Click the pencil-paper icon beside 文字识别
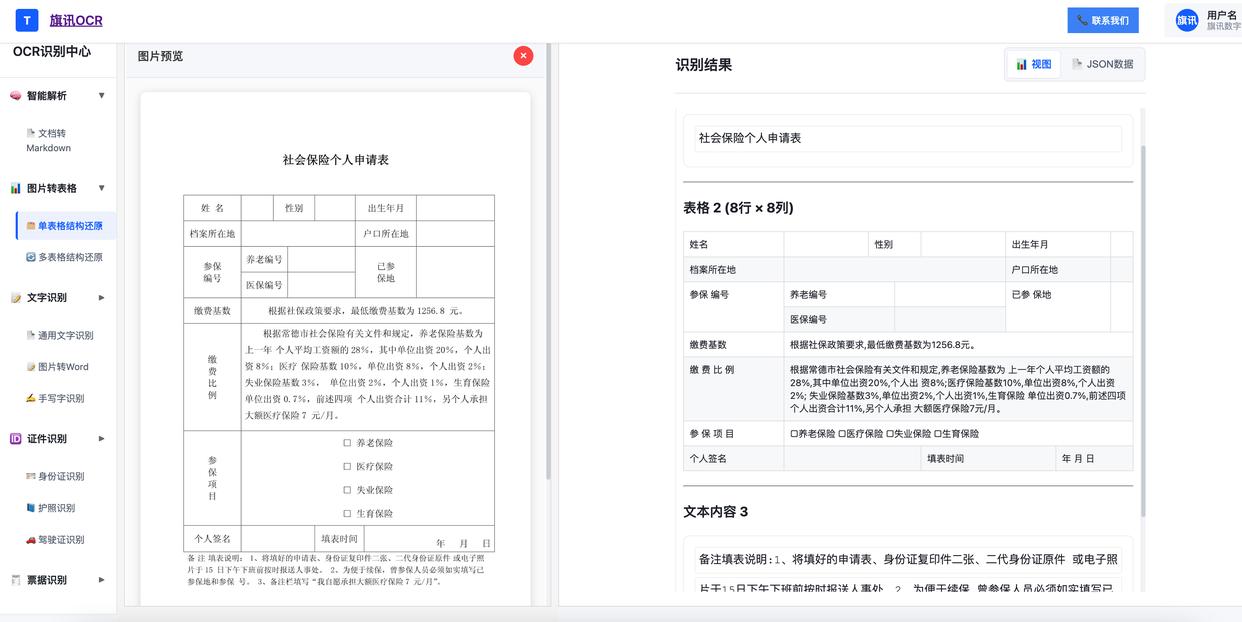 coord(16,298)
